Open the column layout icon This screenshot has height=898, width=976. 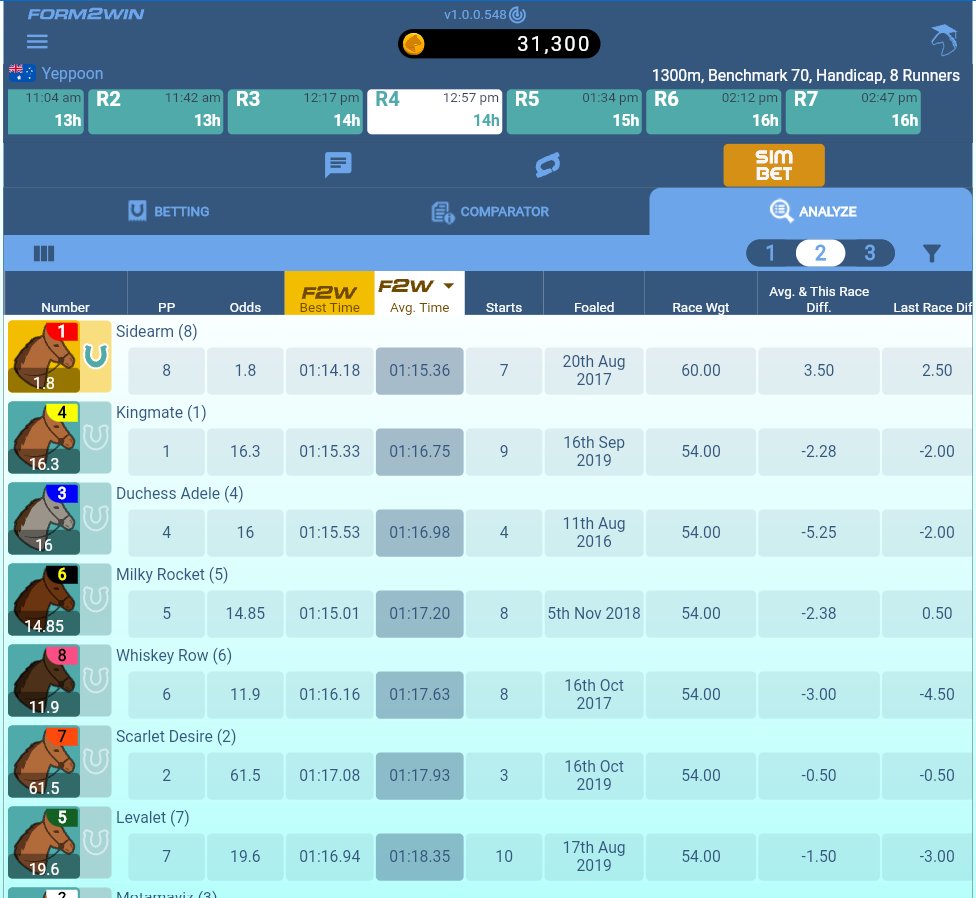point(44,253)
